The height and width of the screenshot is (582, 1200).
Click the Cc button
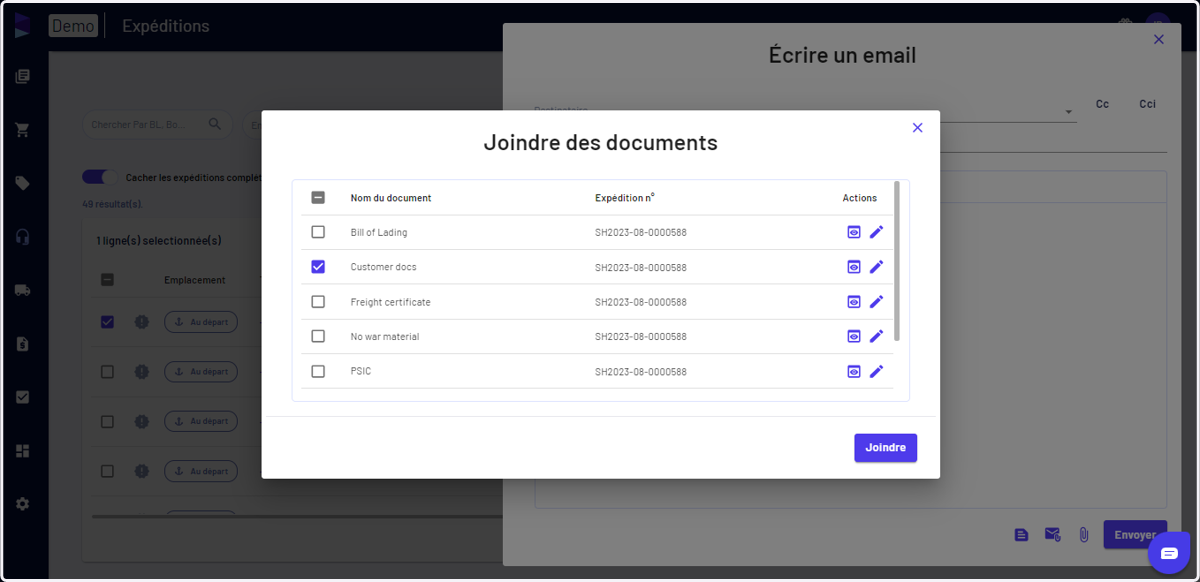1102,104
